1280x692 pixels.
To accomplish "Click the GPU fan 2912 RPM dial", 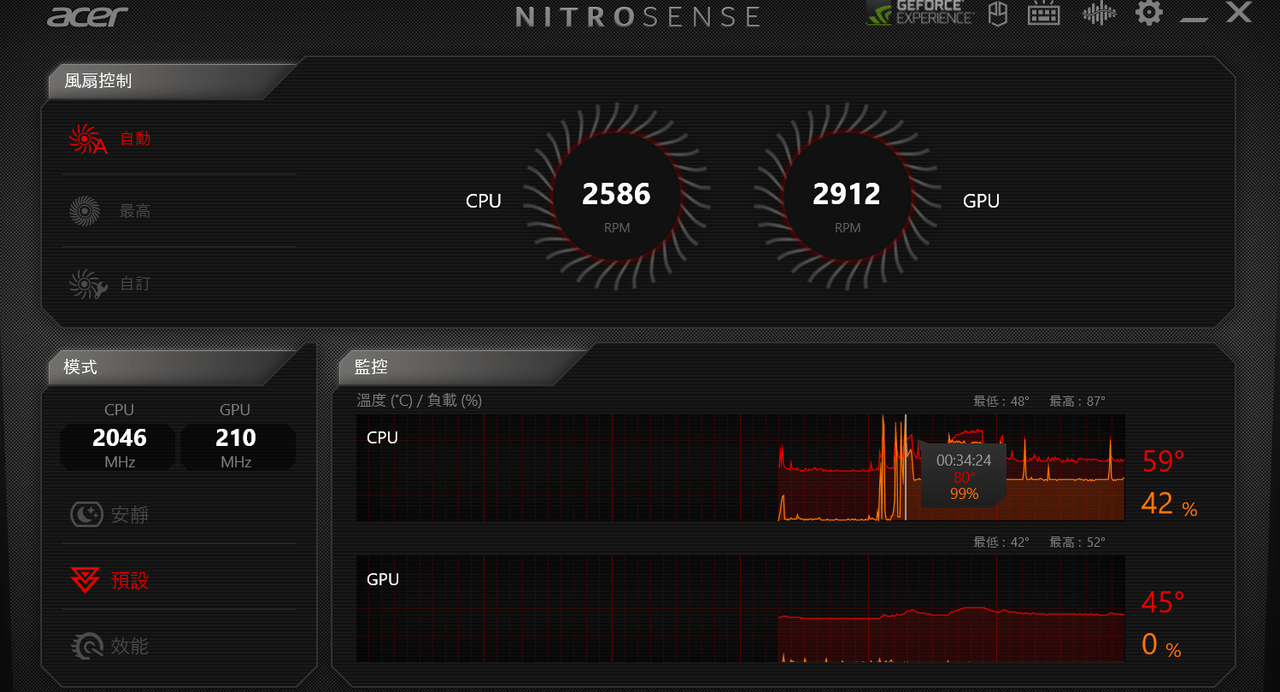I will click(x=847, y=199).
